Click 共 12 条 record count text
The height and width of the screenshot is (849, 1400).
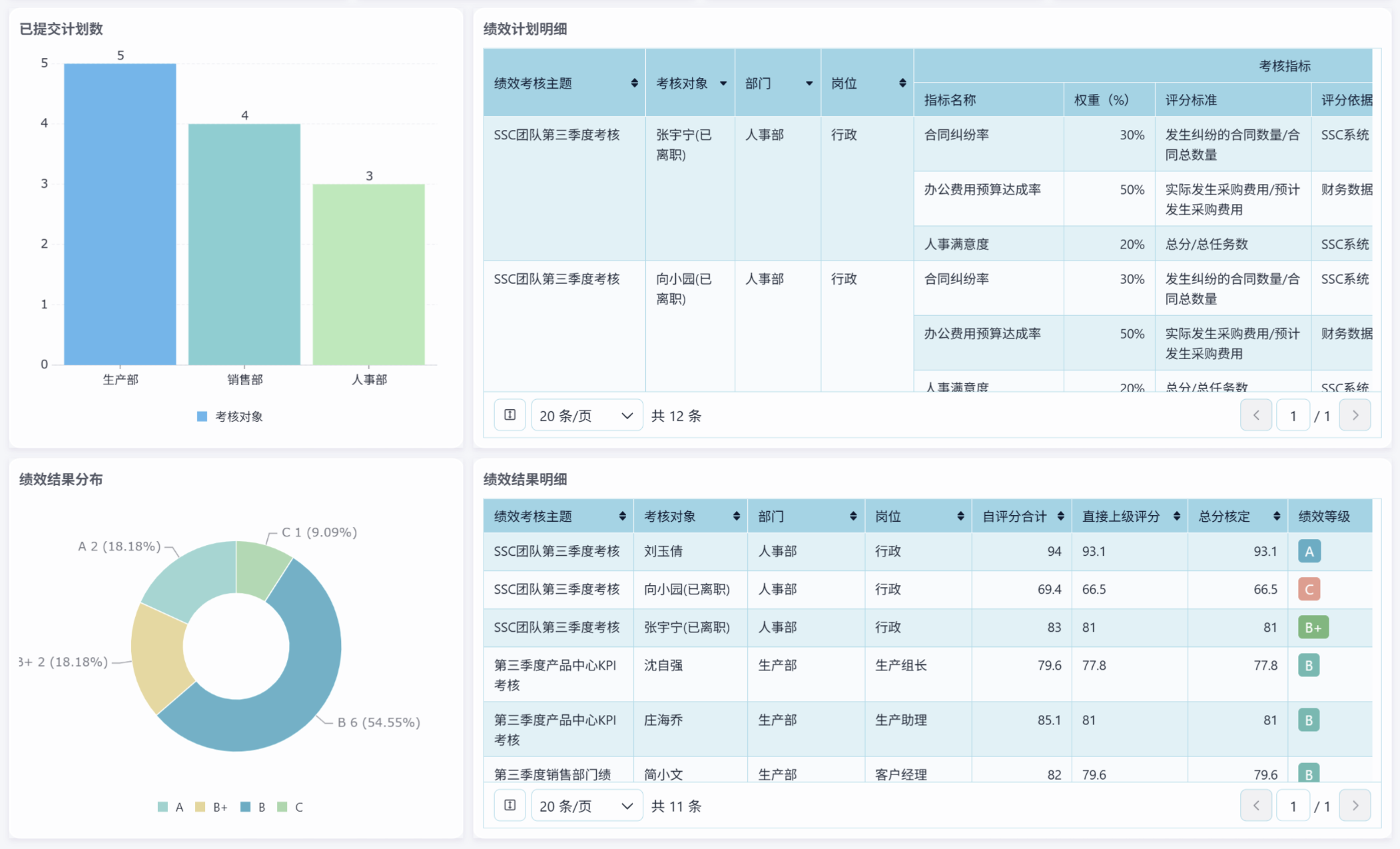676,416
